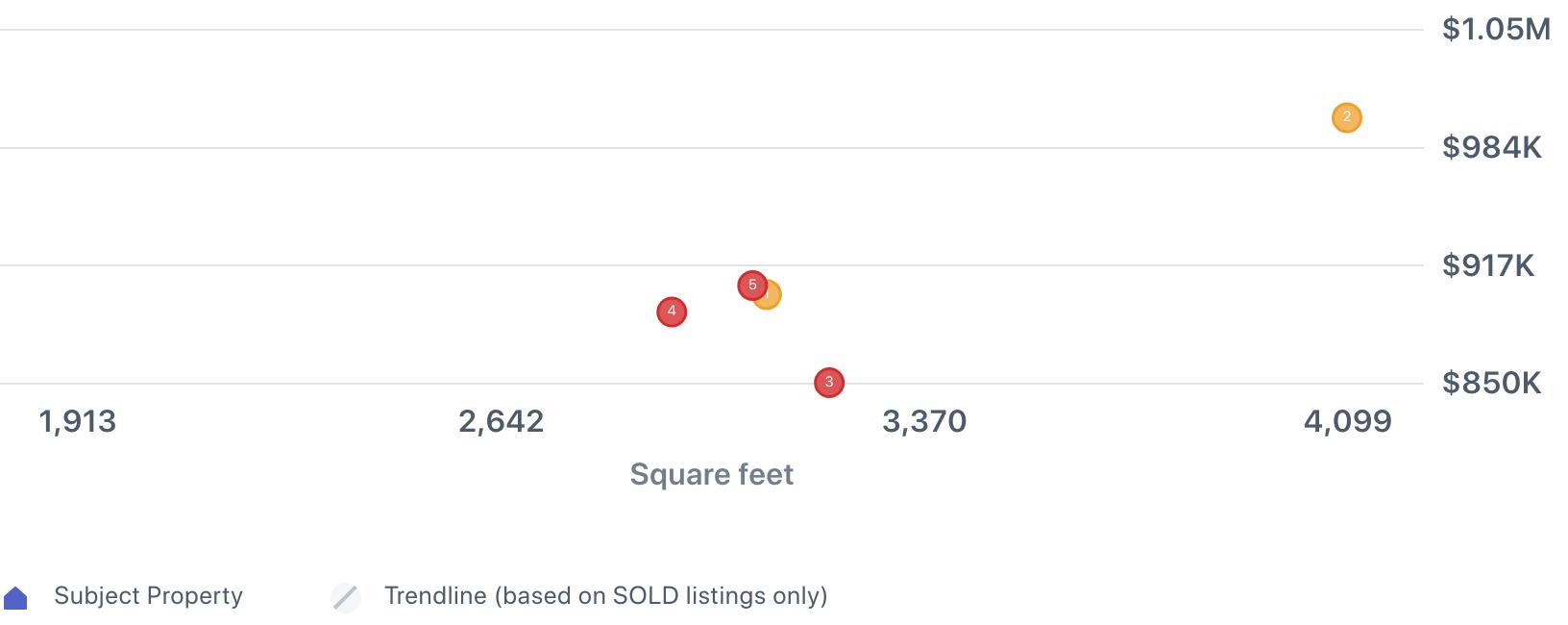The height and width of the screenshot is (625, 1568).
Task: Toggle the Subject Property legend label
Action: pyautogui.click(x=148, y=596)
